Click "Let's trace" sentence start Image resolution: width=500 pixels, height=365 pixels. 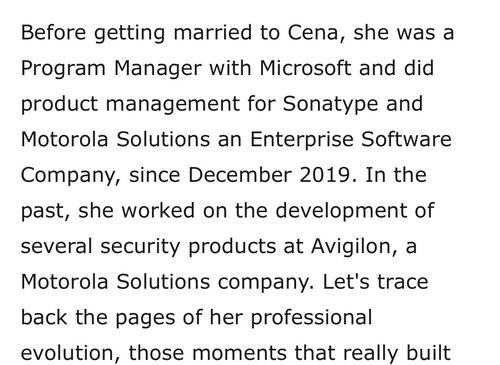point(375,282)
